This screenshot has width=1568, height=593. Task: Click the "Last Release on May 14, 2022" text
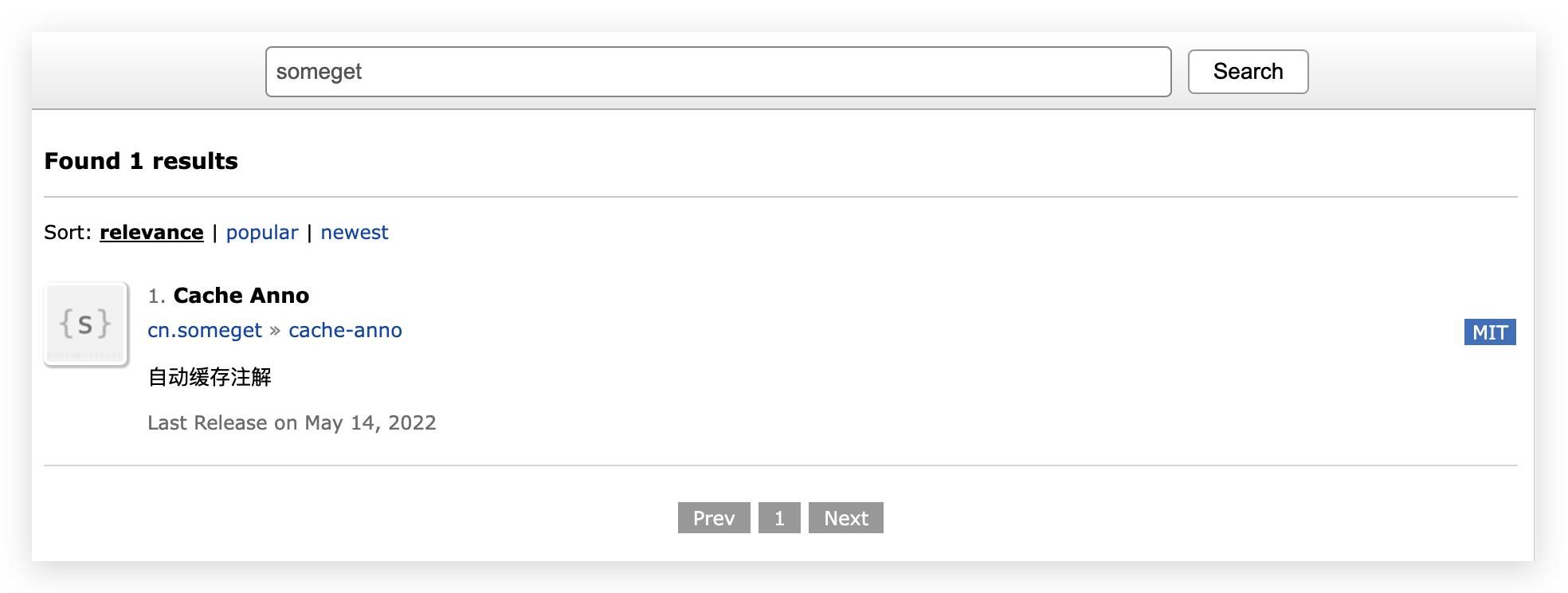[292, 423]
